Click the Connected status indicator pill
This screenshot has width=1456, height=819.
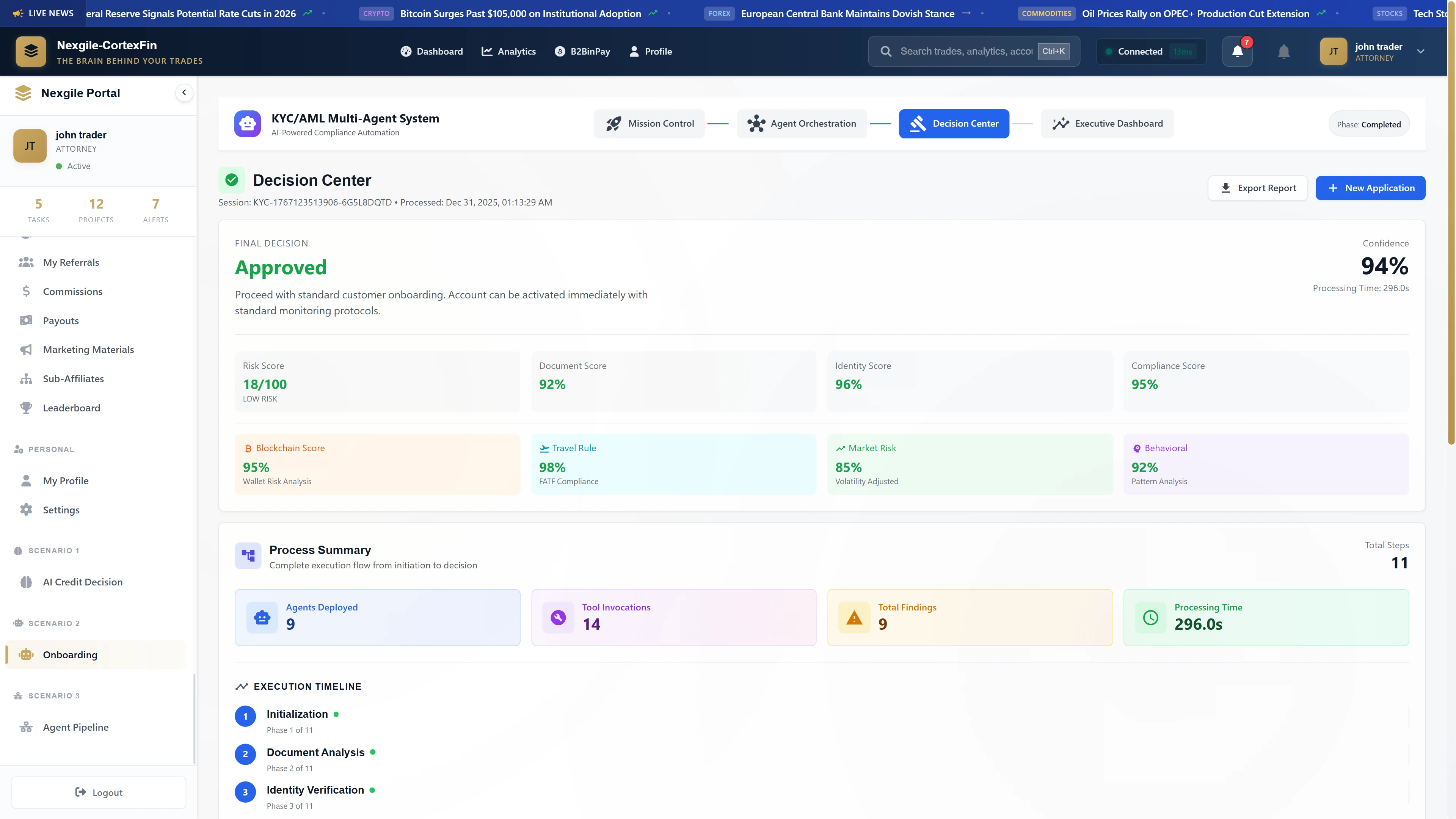tap(1151, 51)
